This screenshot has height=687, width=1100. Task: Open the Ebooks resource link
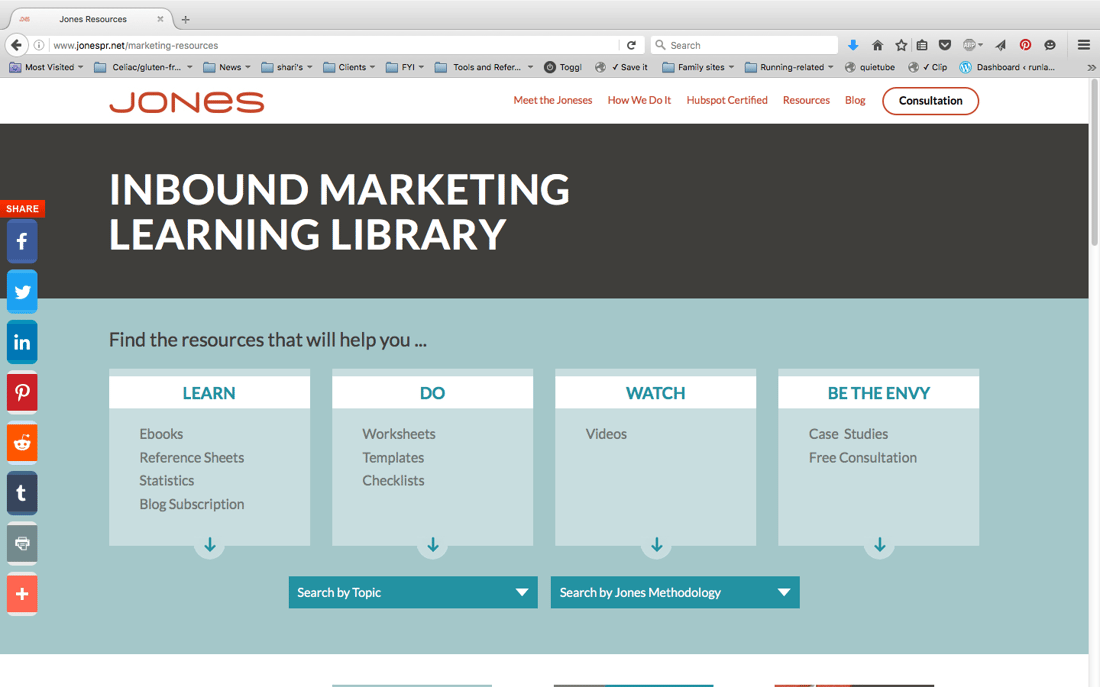tap(161, 434)
